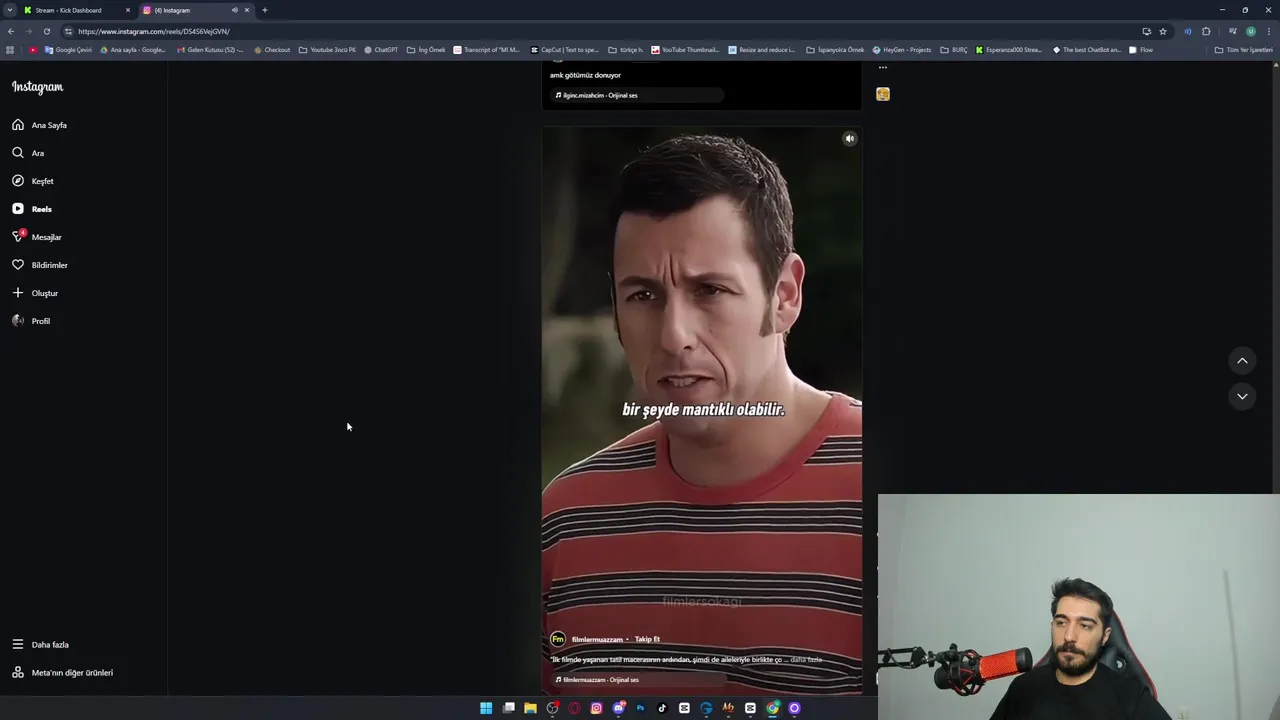Open the Windows Start menu

coord(486,708)
